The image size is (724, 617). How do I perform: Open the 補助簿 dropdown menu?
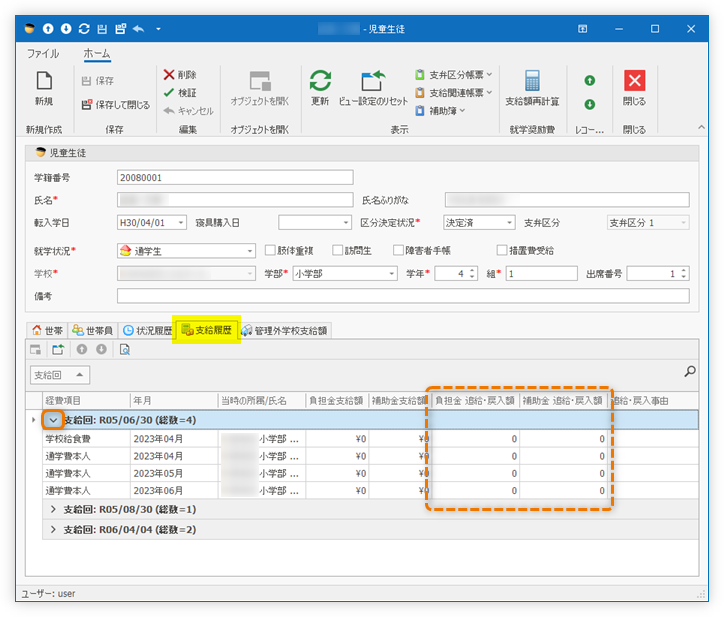point(440,110)
